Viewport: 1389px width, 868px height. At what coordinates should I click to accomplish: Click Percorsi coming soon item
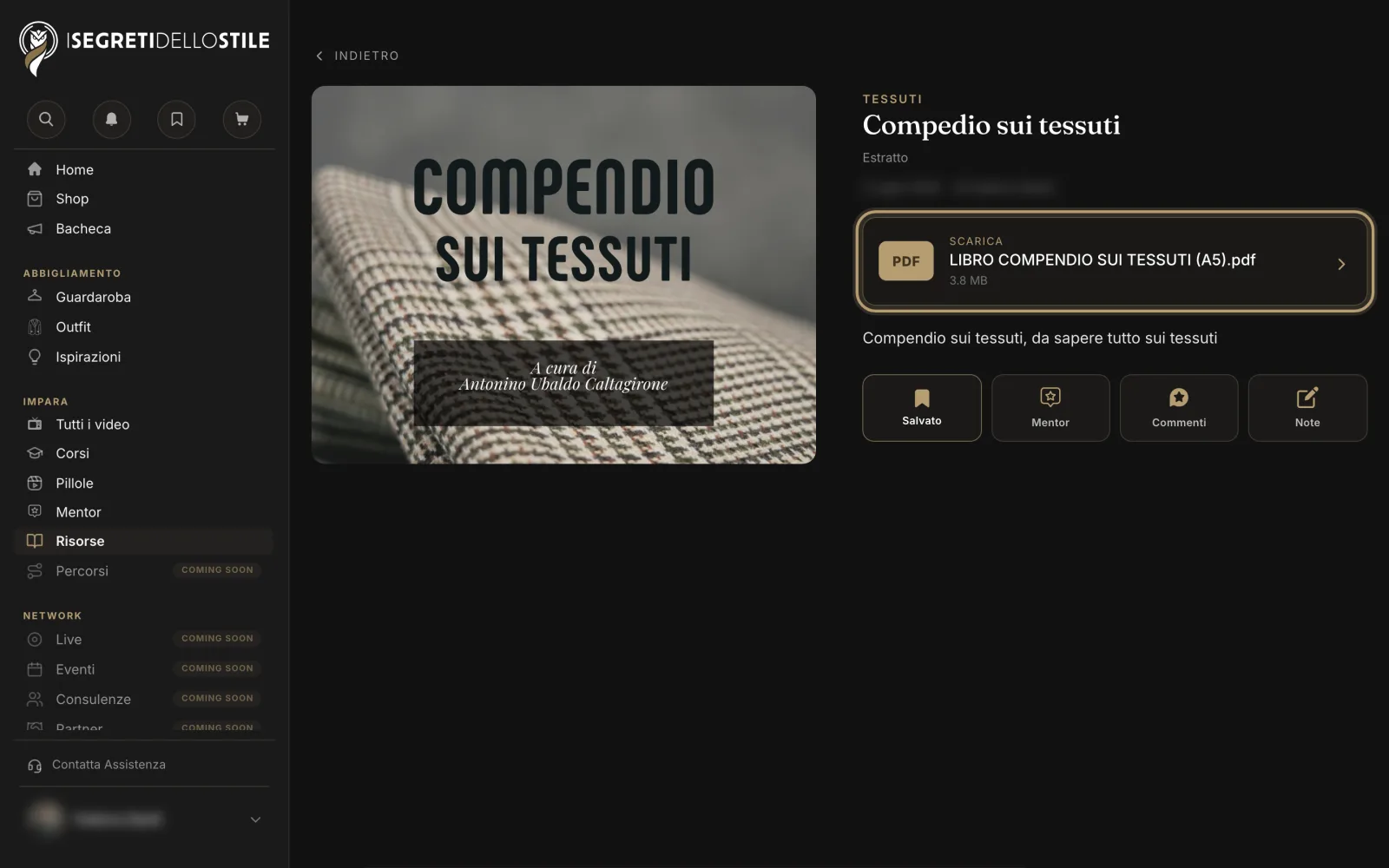[x=144, y=570]
